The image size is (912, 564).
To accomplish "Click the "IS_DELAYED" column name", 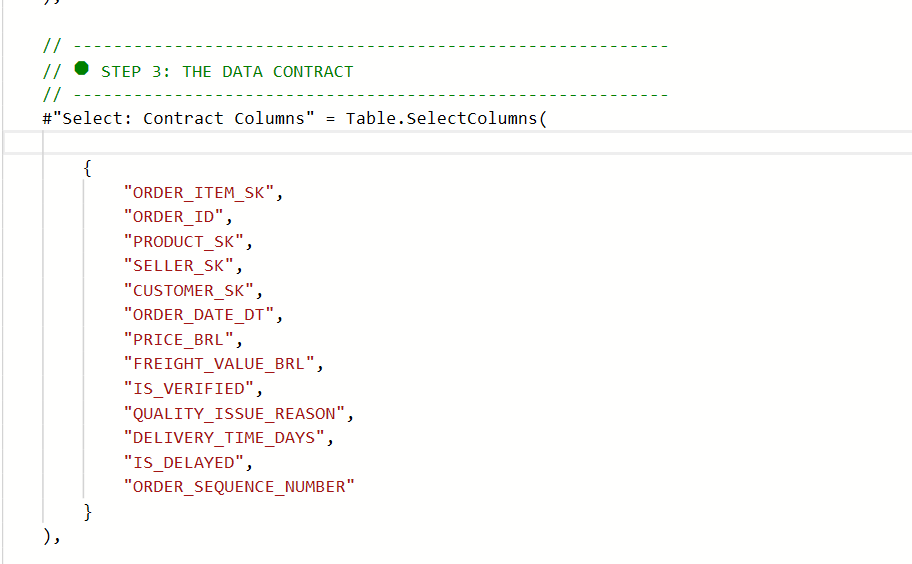I will tap(185, 463).
